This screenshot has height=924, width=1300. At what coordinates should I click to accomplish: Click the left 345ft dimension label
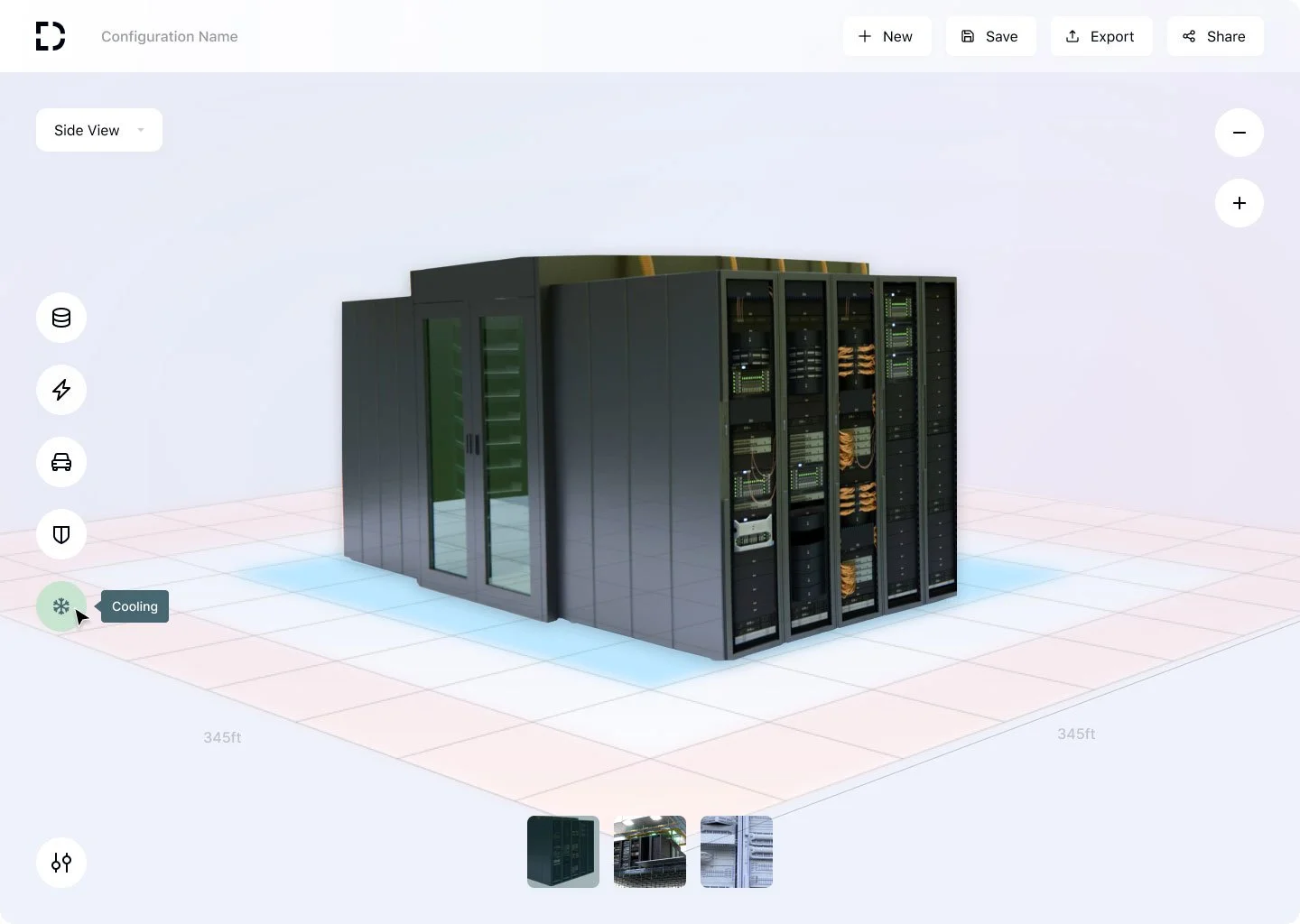pyautogui.click(x=222, y=737)
